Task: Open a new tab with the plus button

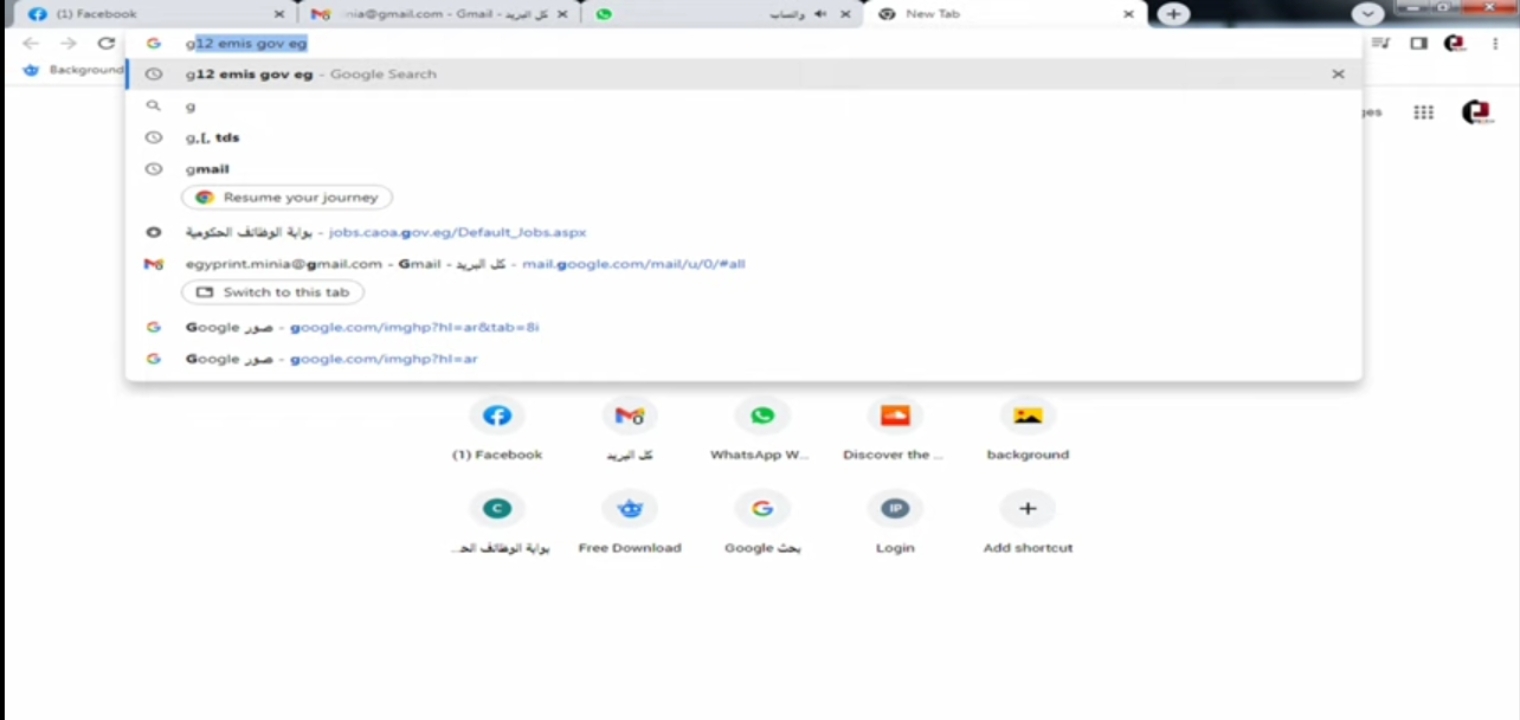Action: pyautogui.click(x=1173, y=14)
